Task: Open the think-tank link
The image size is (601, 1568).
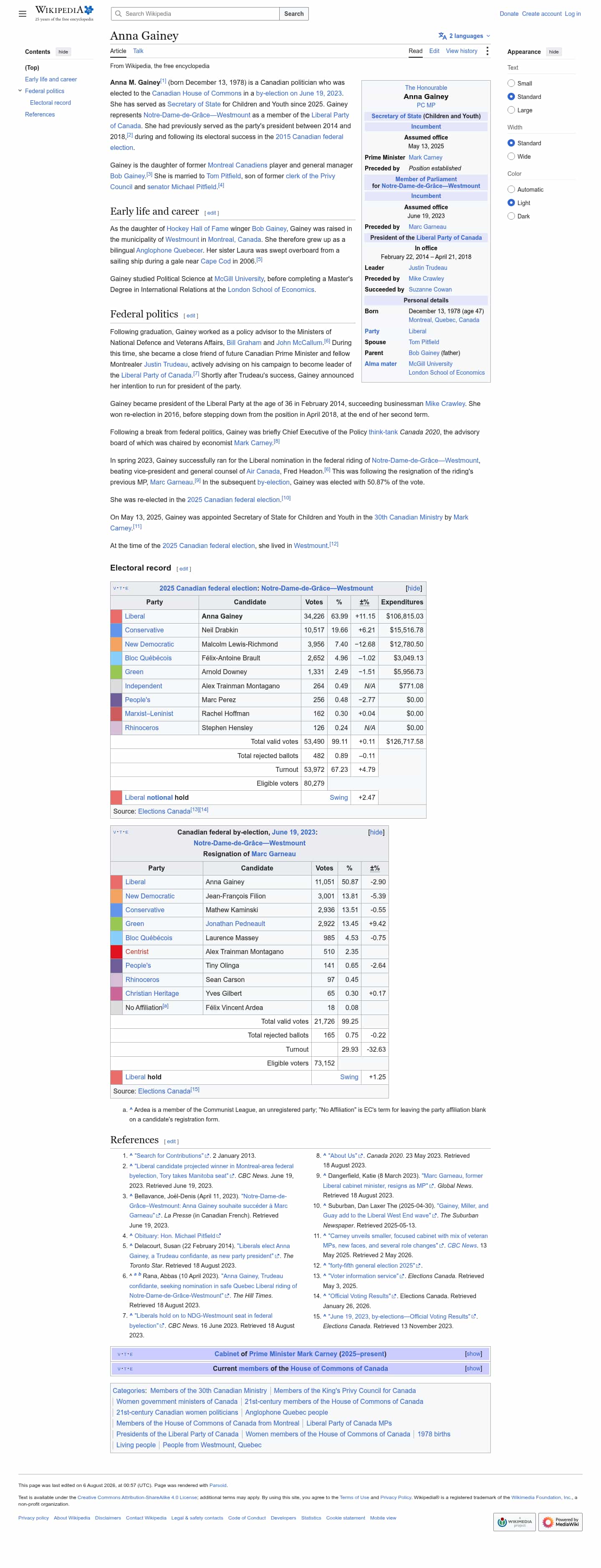Action: point(383,432)
